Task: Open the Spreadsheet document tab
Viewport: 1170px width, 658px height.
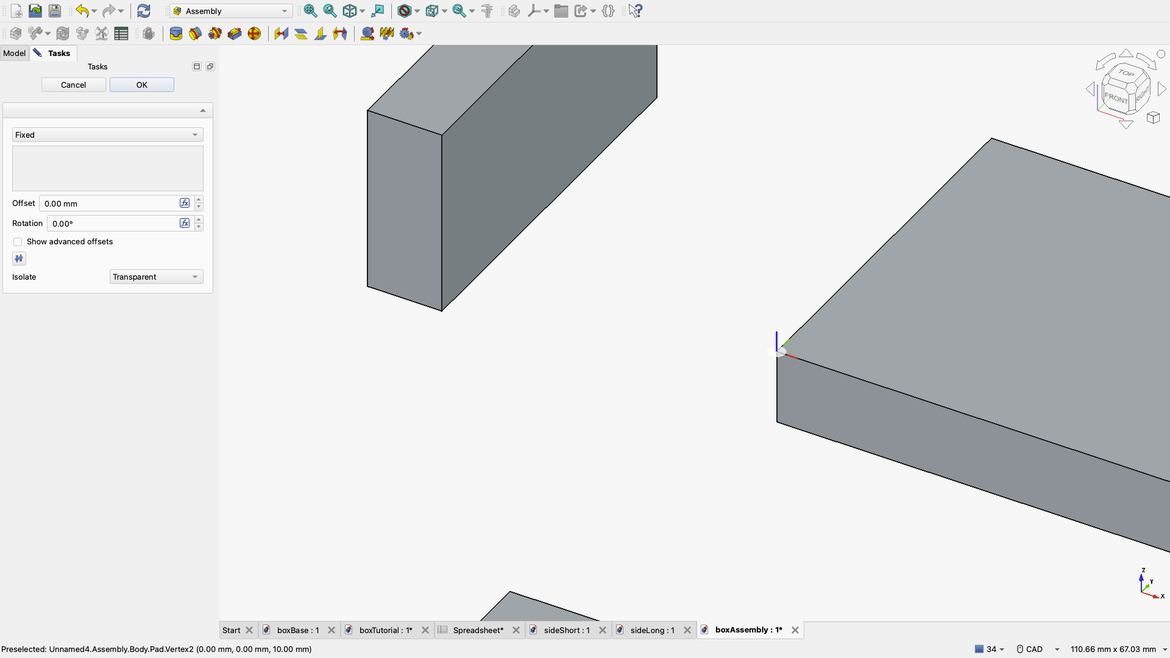Action: coord(478,630)
